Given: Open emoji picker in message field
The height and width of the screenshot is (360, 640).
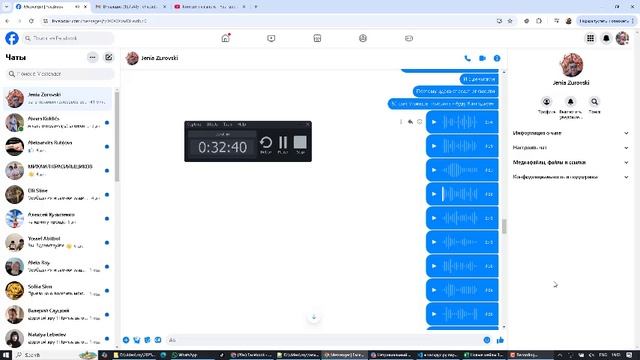Looking at the screenshot, I should (487, 340).
